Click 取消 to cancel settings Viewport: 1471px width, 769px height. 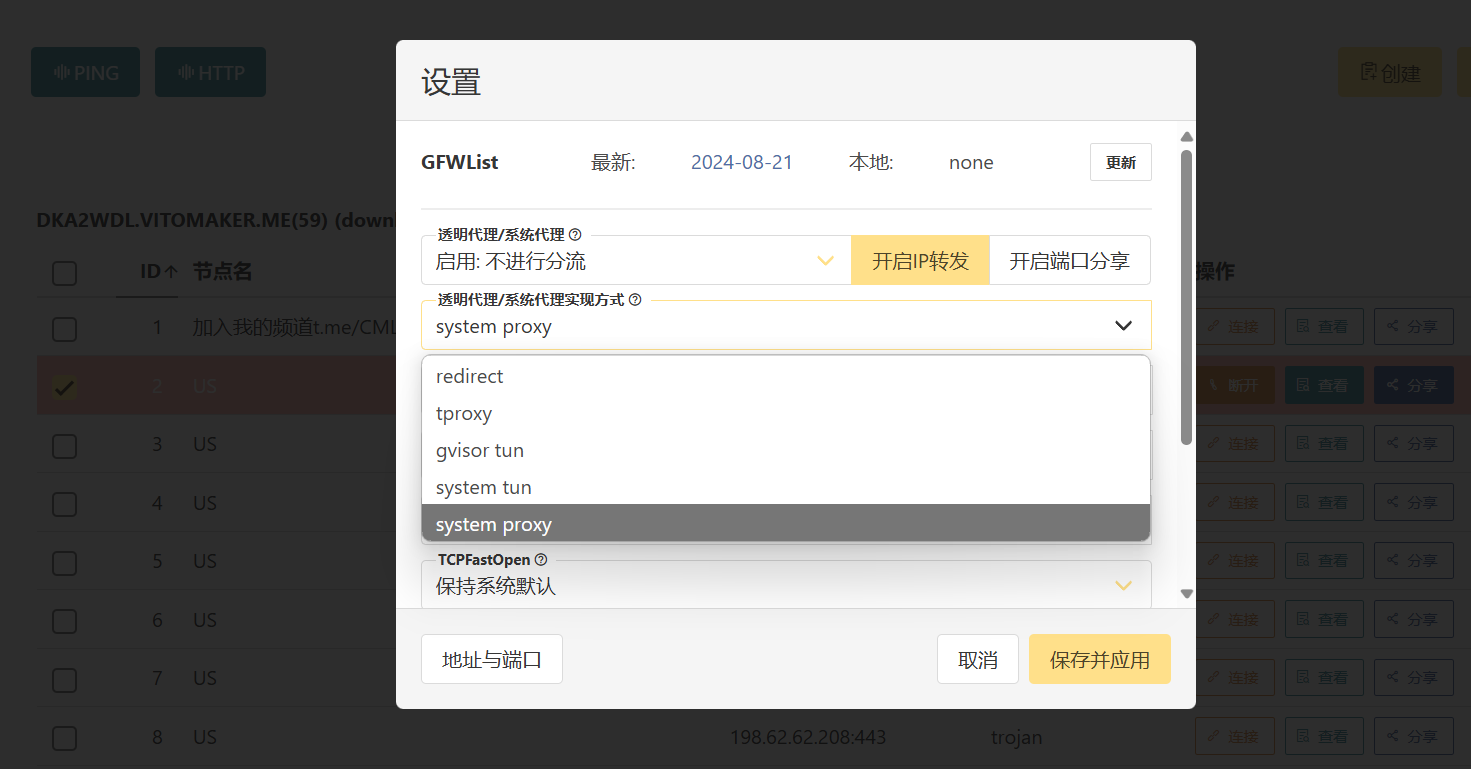pos(978,659)
